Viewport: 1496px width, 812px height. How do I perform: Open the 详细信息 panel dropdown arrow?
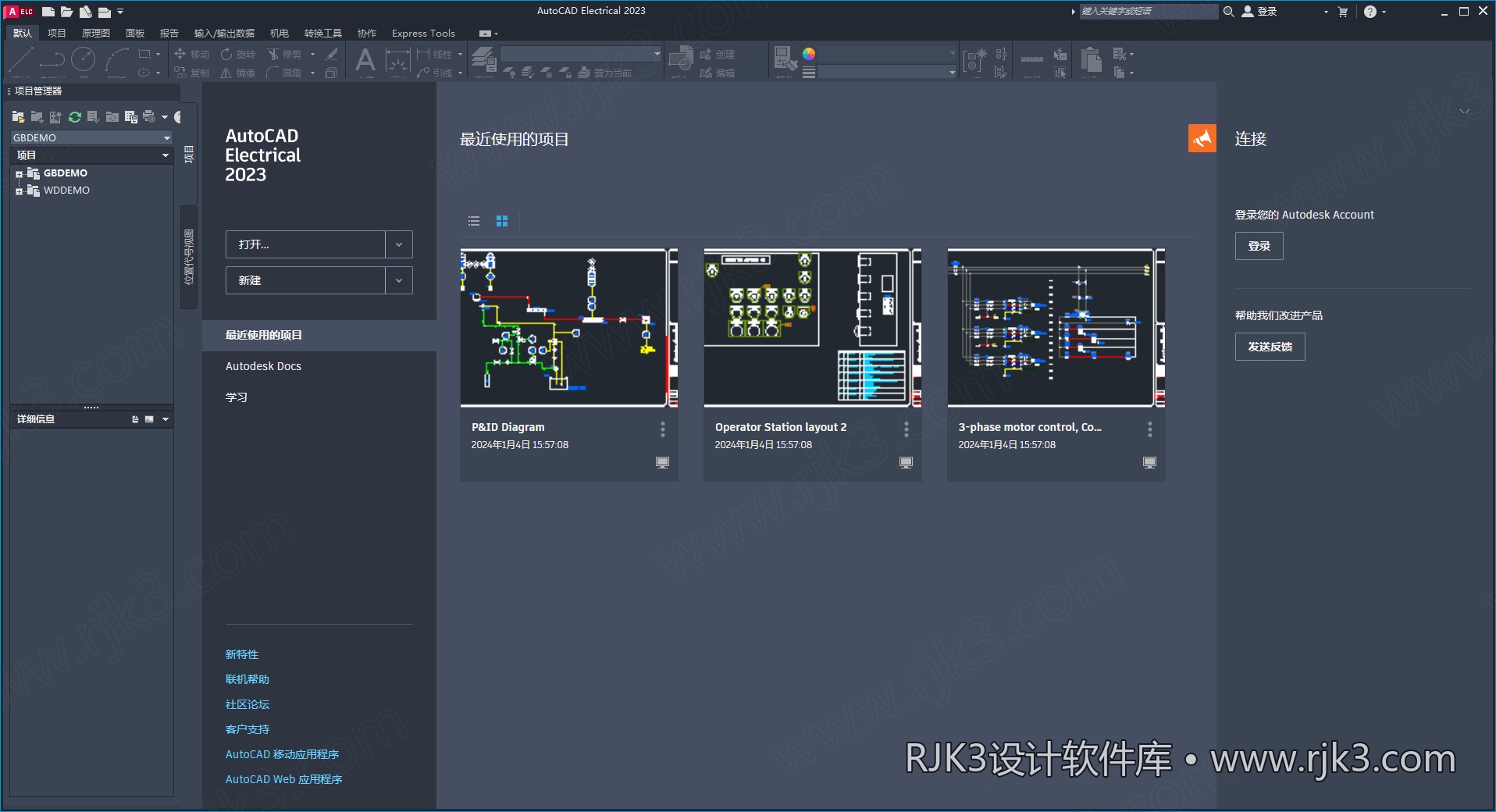click(x=166, y=419)
